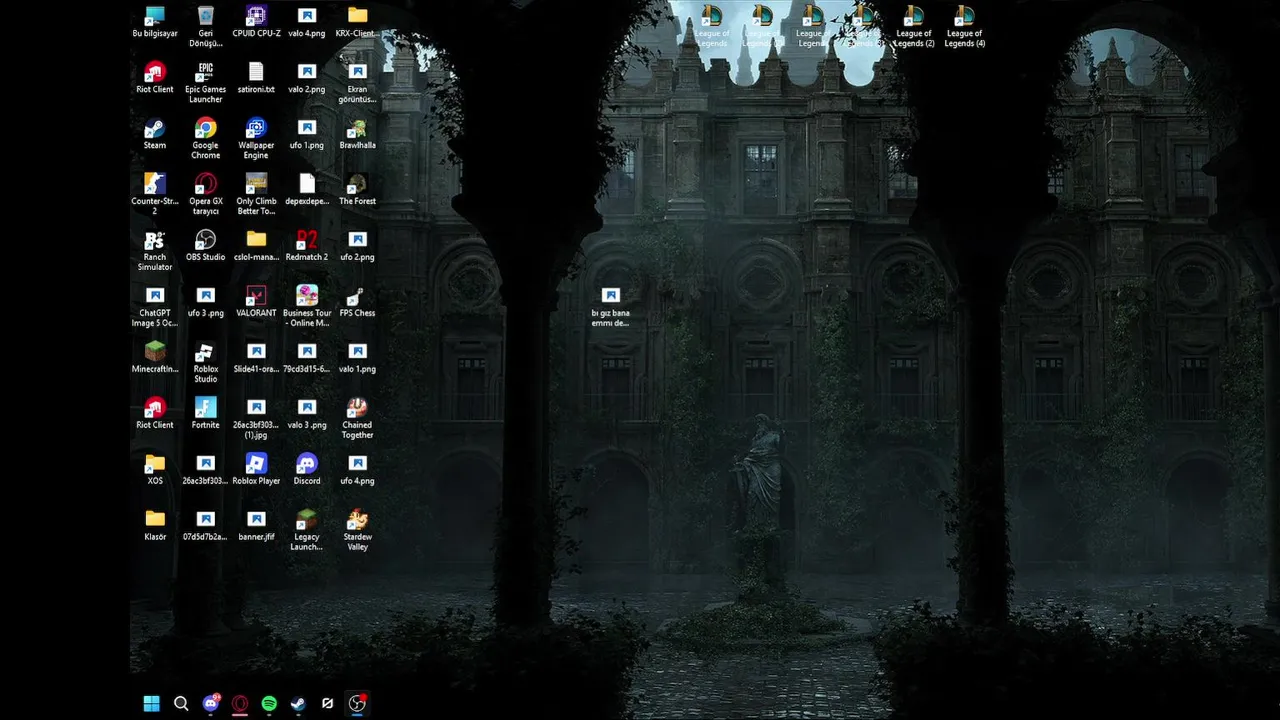
Task: Select the Slide41-ora image file
Action: [256, 358]
